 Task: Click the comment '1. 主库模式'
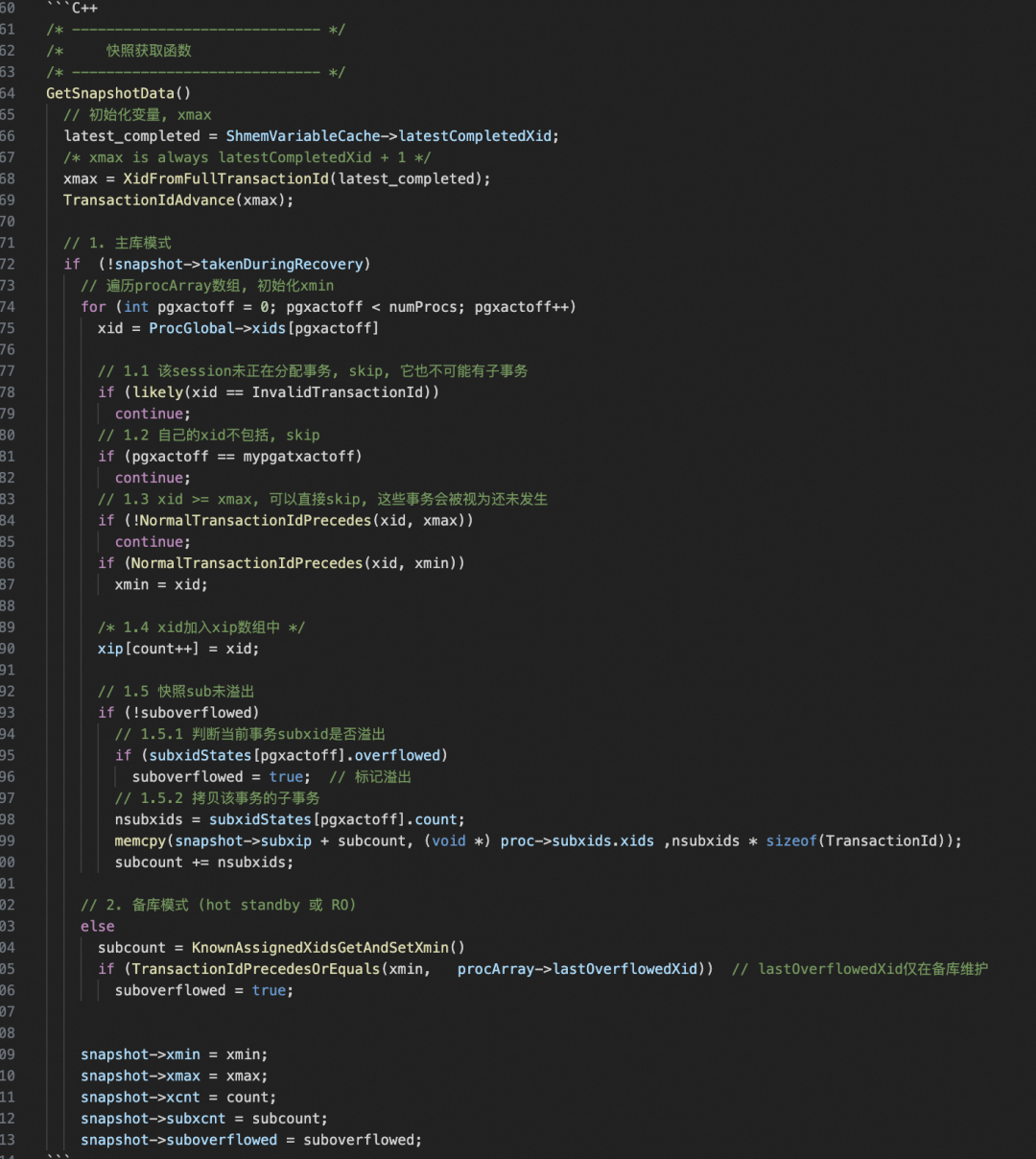point(117,243)
